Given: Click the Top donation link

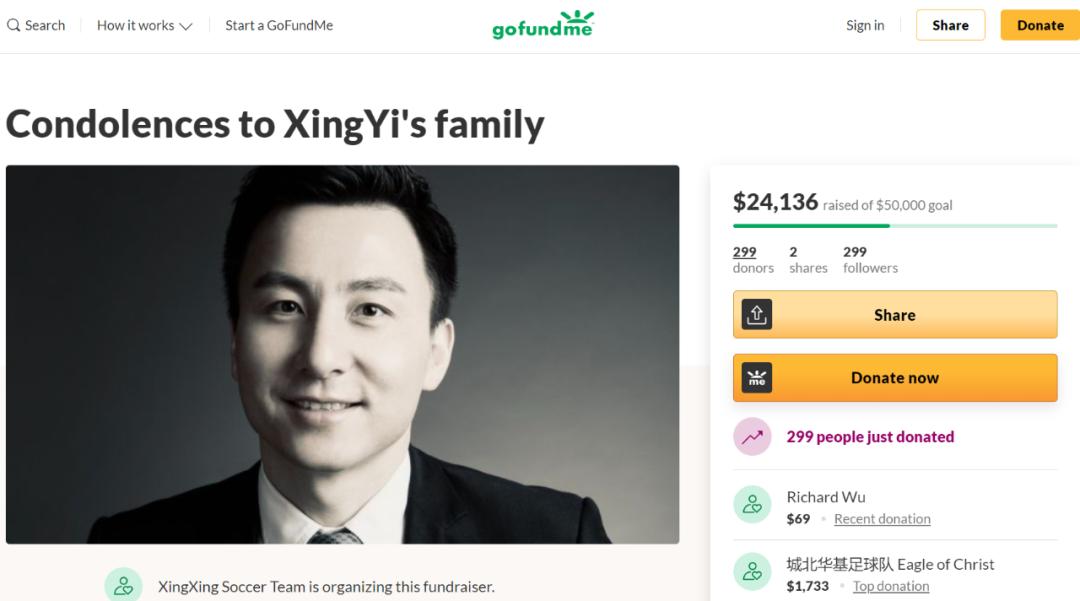Looking at the screenshot, I should [x=891, y=586].
